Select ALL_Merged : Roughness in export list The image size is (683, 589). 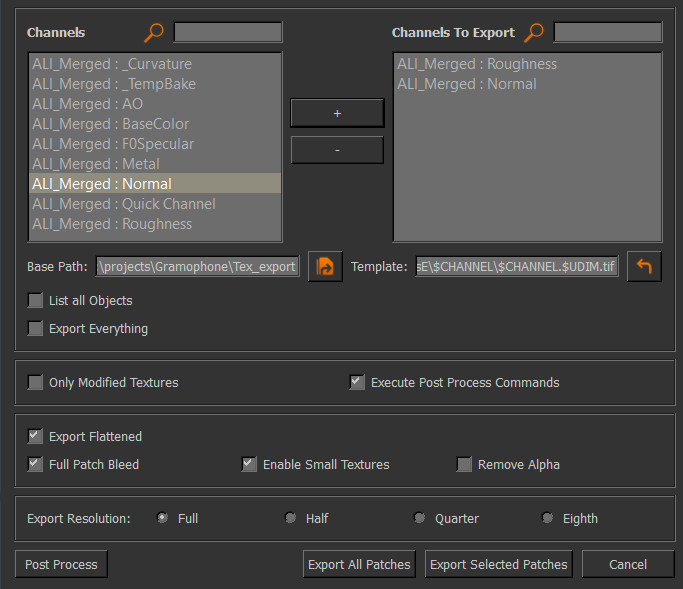527,64
